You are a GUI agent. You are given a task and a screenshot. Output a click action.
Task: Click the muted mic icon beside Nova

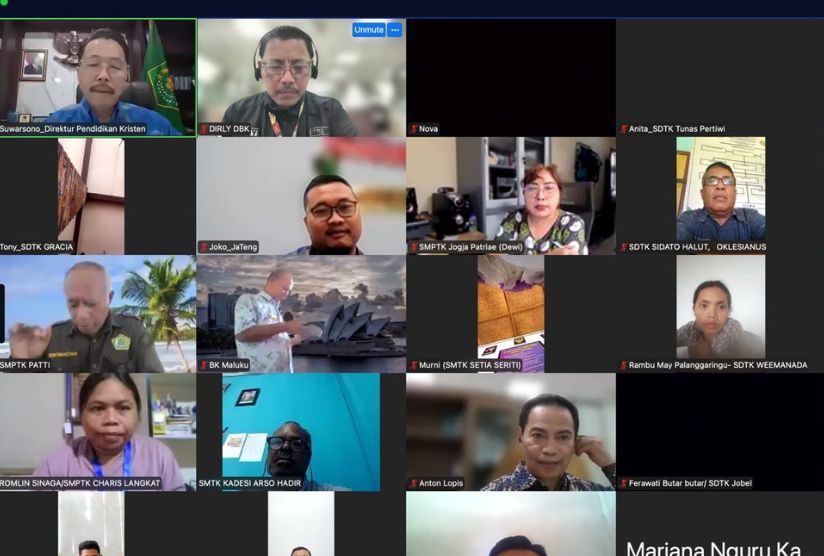(413, 129)
